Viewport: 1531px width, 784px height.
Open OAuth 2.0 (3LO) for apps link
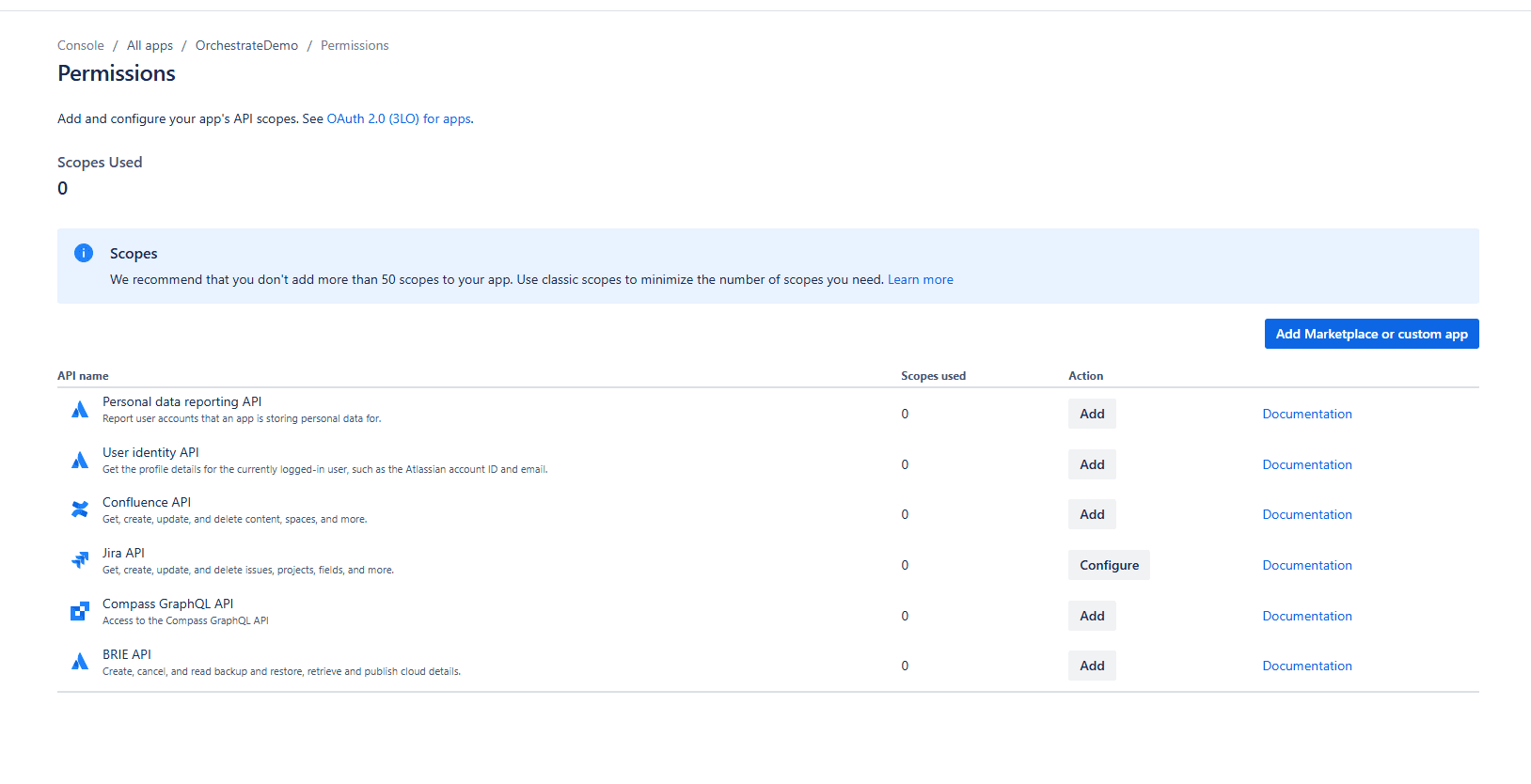point(399,118)
